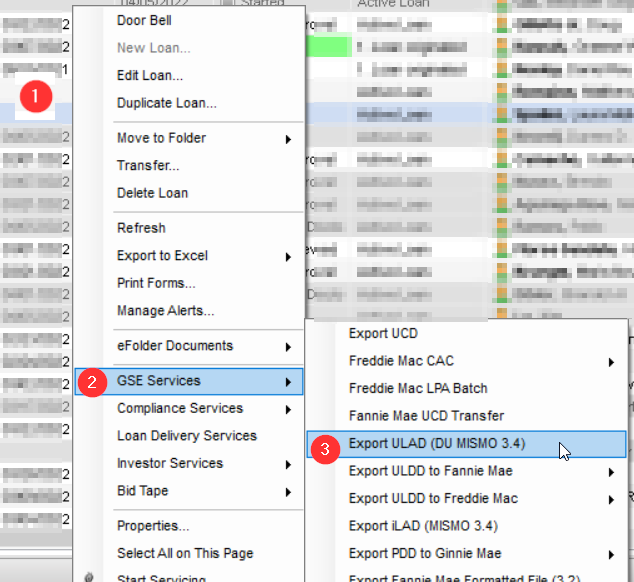Select Transfer... from the context menu
The height and width of the screenshot is (582, 634).
pos(188,165)
